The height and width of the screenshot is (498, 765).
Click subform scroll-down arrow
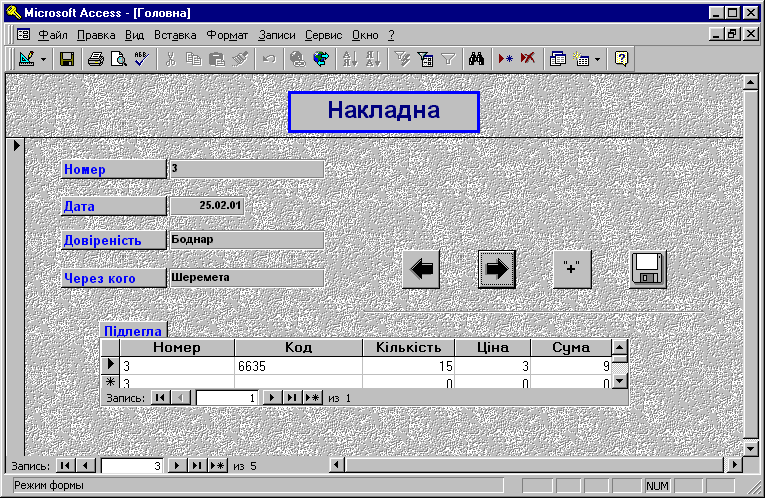[619, 381]
